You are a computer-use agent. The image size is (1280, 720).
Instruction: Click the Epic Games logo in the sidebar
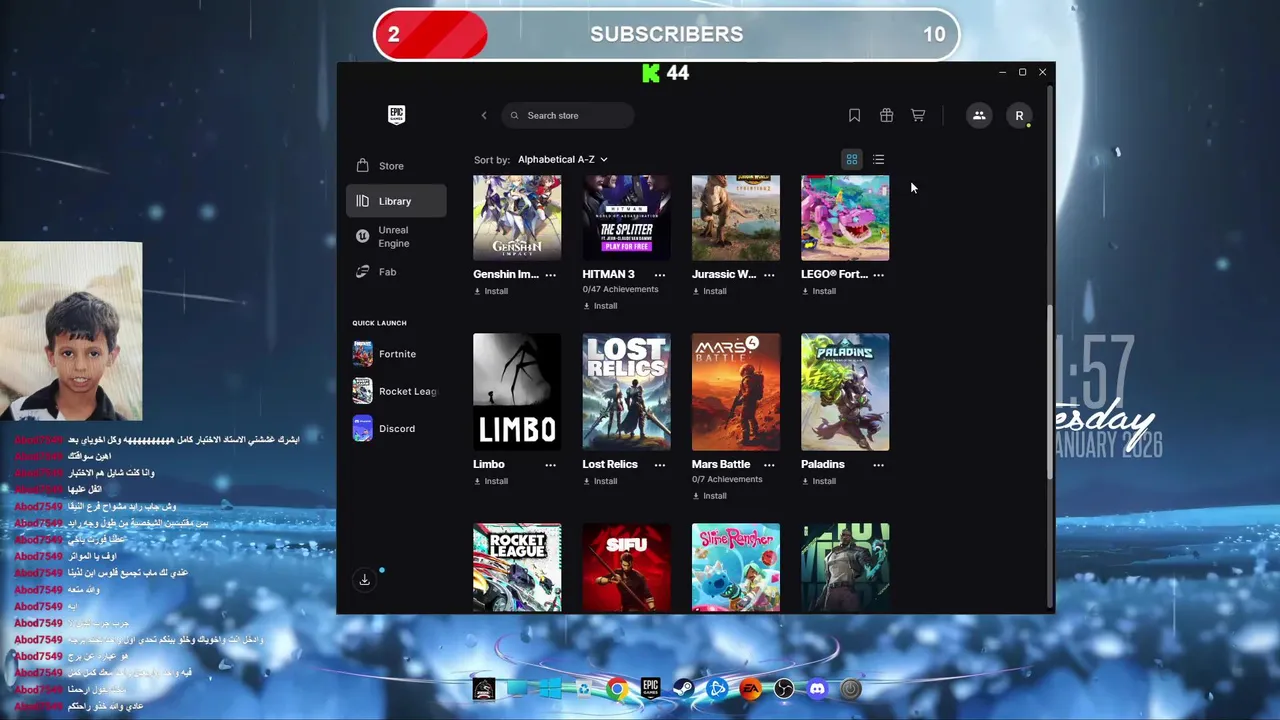[396, 115]
